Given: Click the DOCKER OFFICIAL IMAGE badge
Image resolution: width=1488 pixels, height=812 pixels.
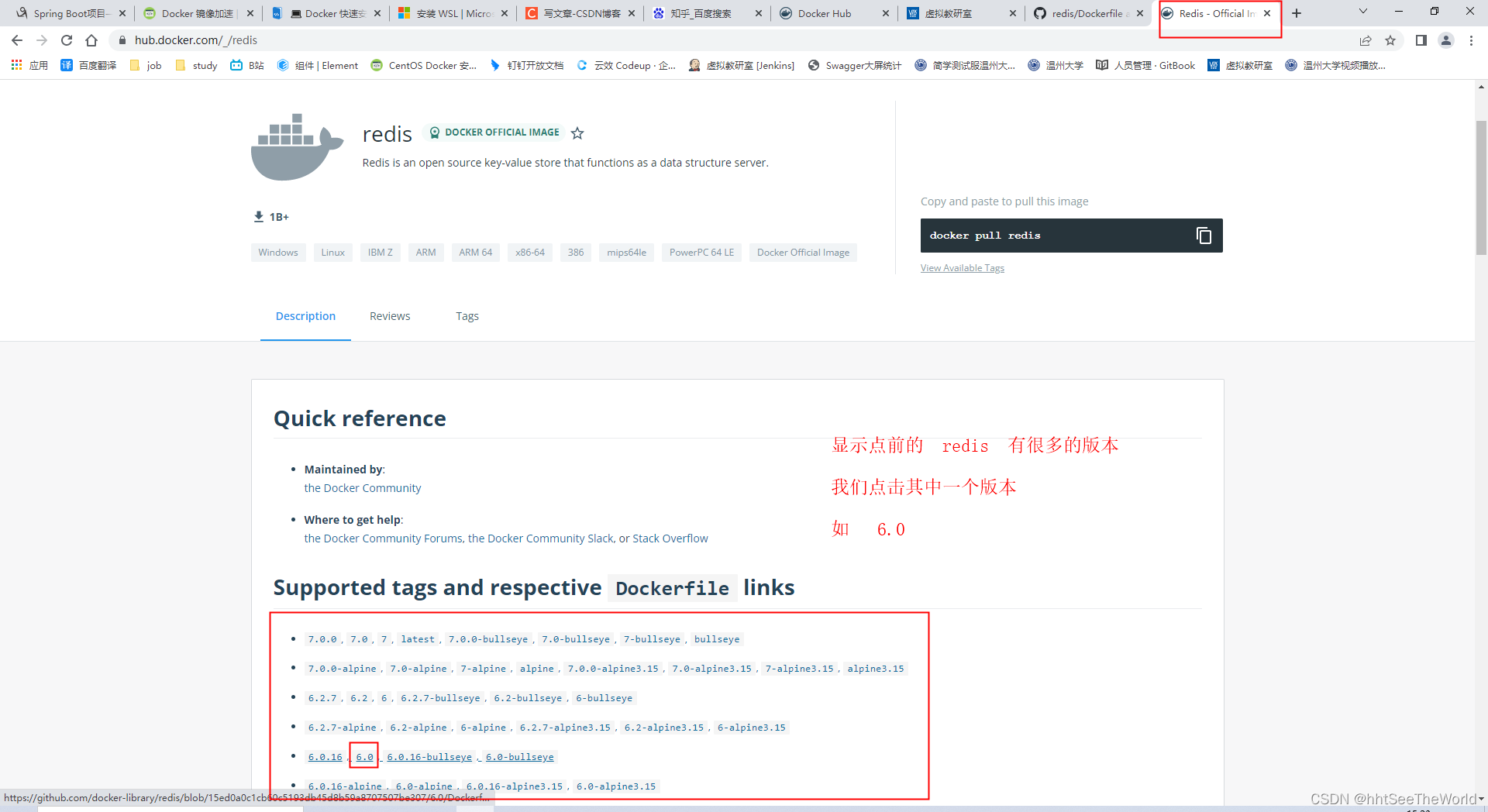Looking at the screenshot, I should click(494, 132).
